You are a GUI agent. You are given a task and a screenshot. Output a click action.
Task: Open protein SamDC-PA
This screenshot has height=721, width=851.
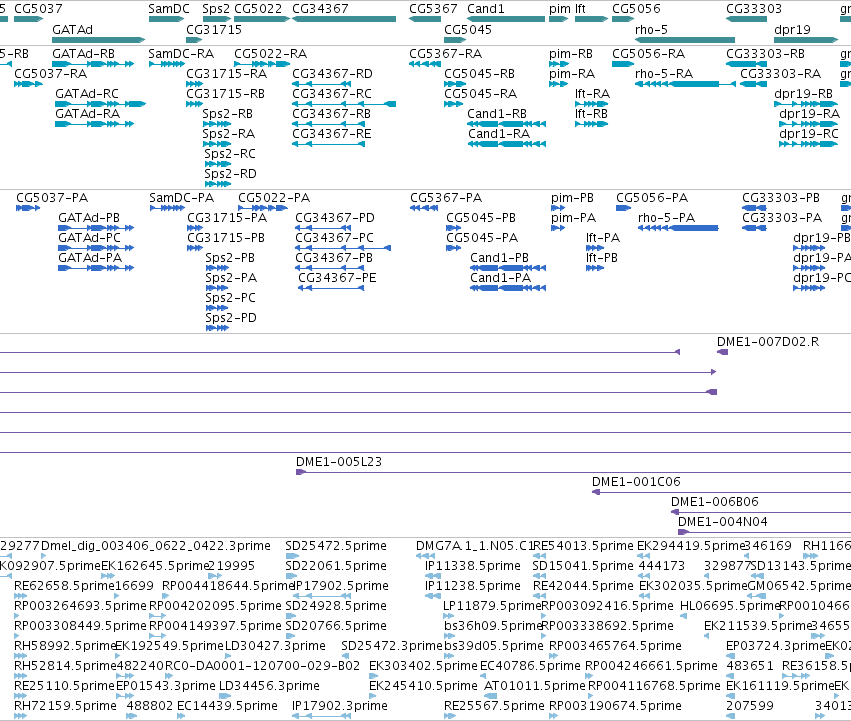click(x=181, y=198)
